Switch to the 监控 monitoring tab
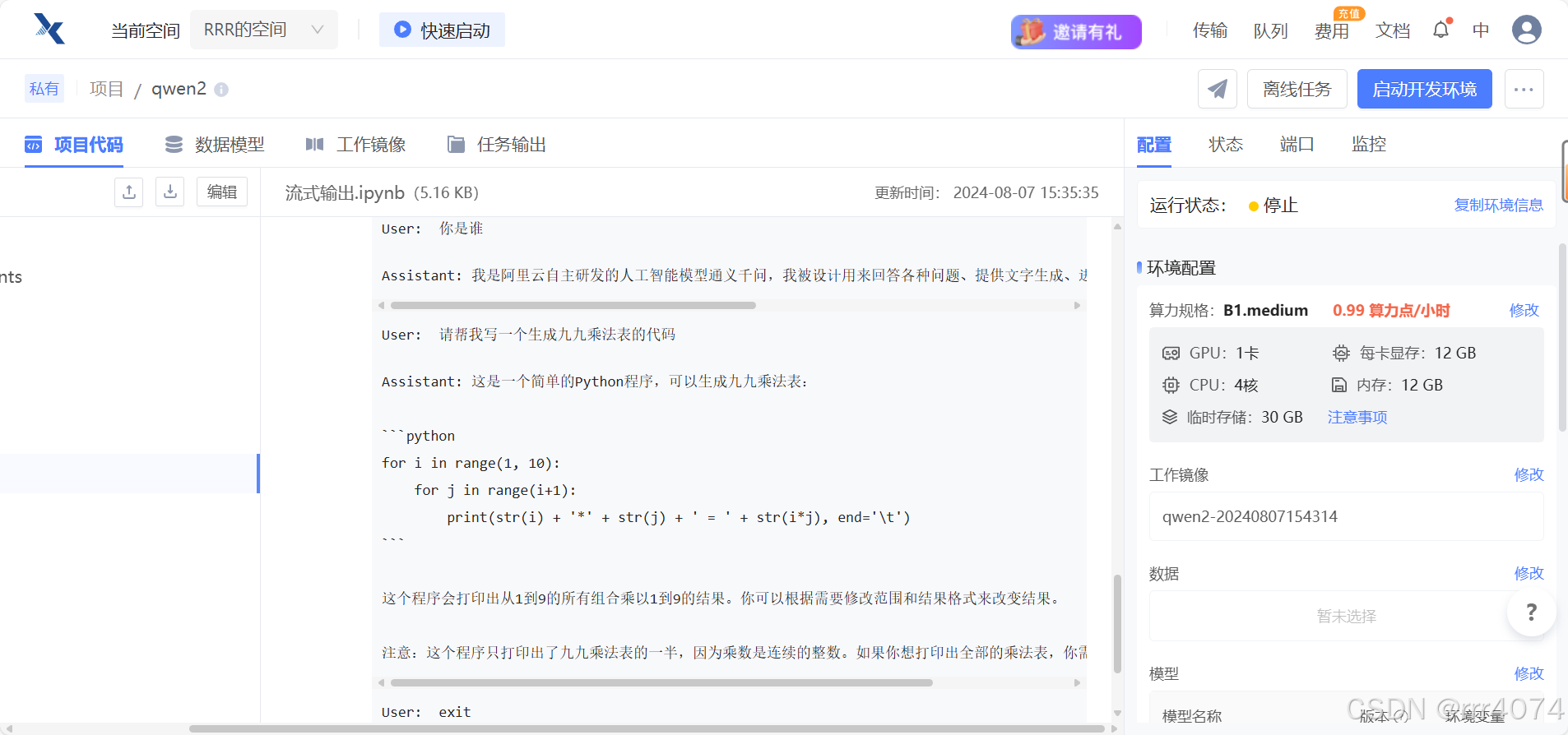 (x=1369, y=145)
